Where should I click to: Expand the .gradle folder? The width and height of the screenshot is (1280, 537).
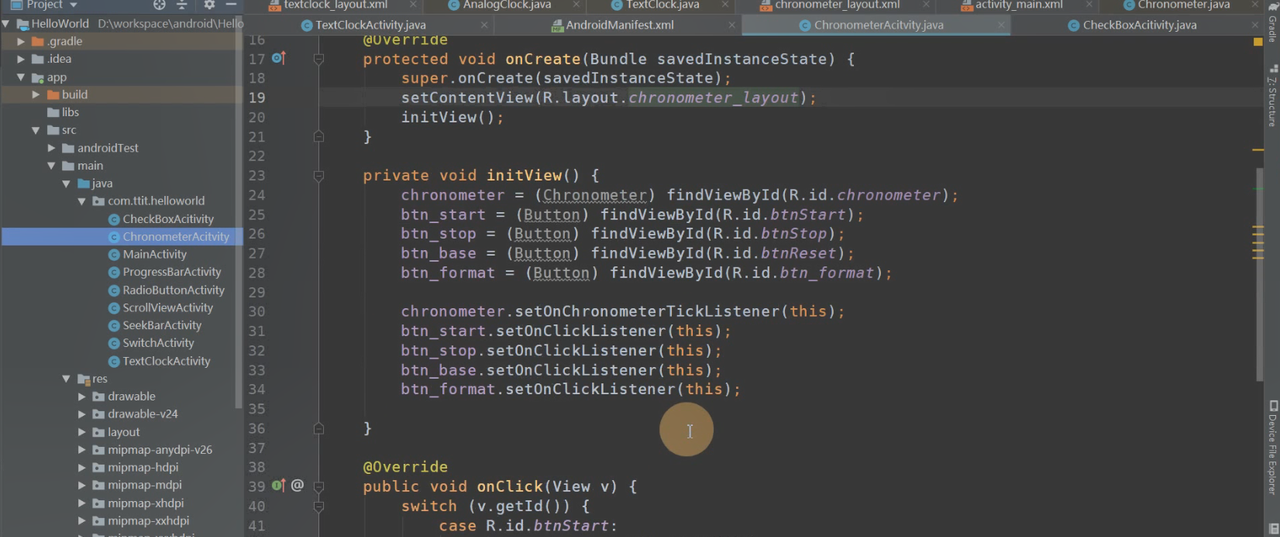[22, 42]
